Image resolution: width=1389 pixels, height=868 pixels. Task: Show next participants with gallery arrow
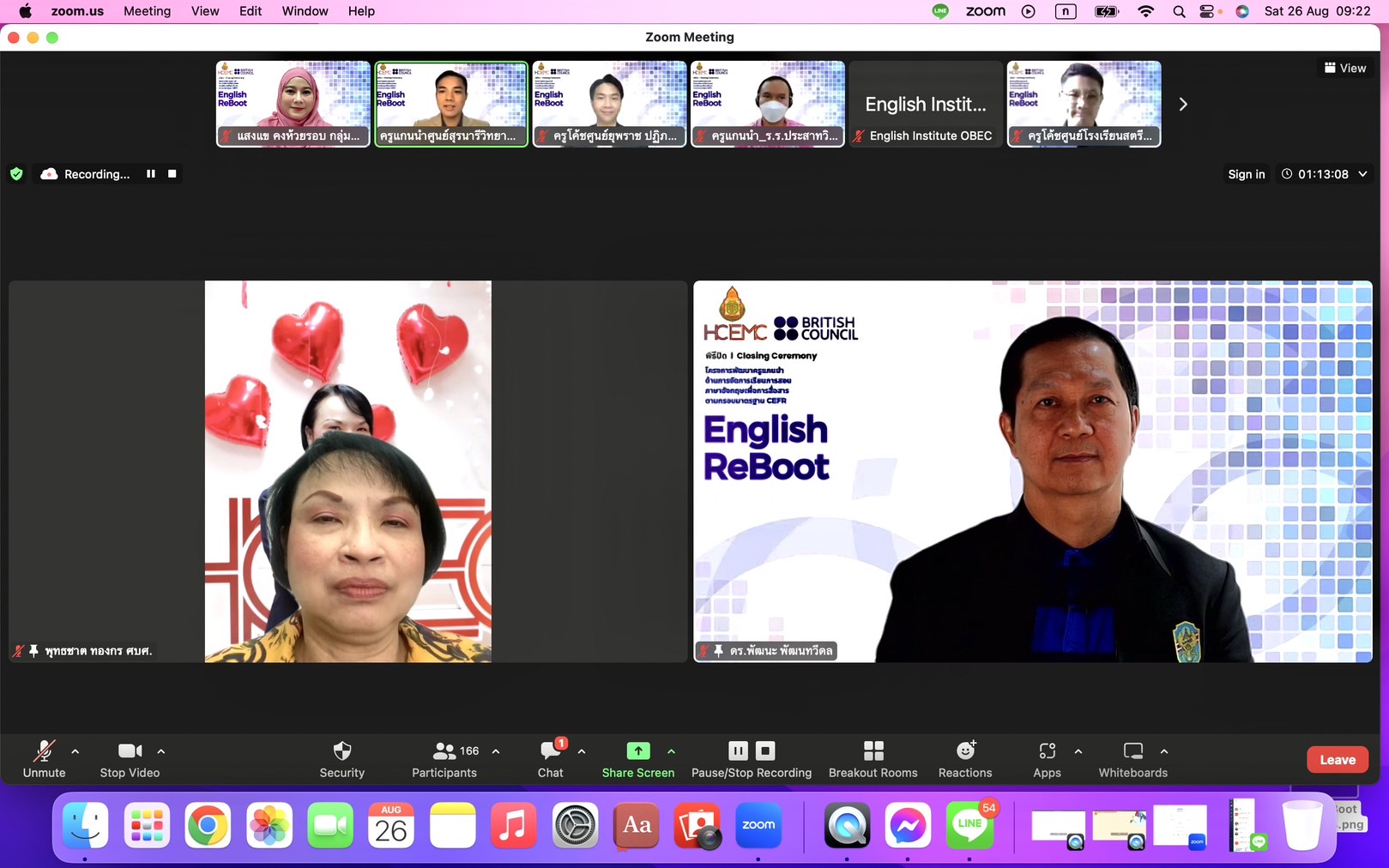coord(1183,104)
